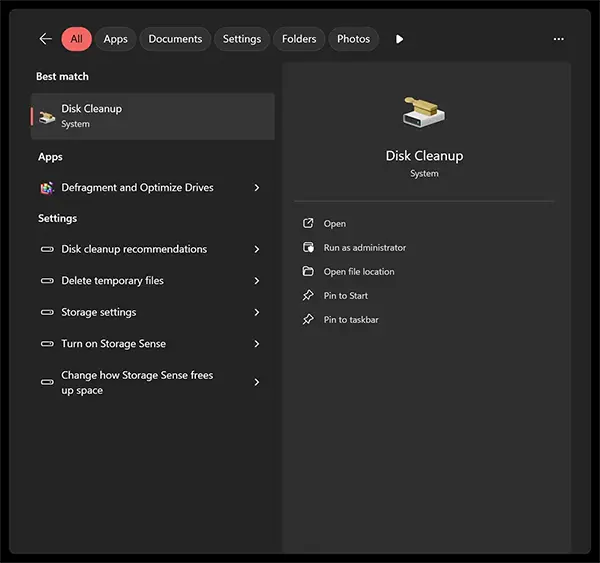Click Open in the Disk Cleanup panel
The width and height of the screenshot is (600, 563).
pyautogui.click(x=334, y=224)
